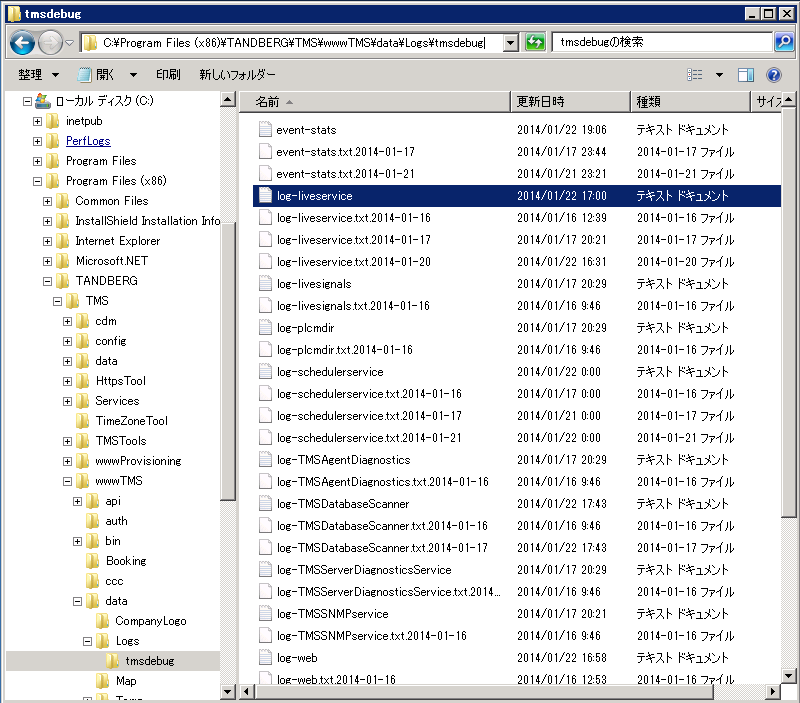This screenshot has height=703, width=800.
Task: Select the TimeZoneTool folder
Action: click(x=131, y=421)
